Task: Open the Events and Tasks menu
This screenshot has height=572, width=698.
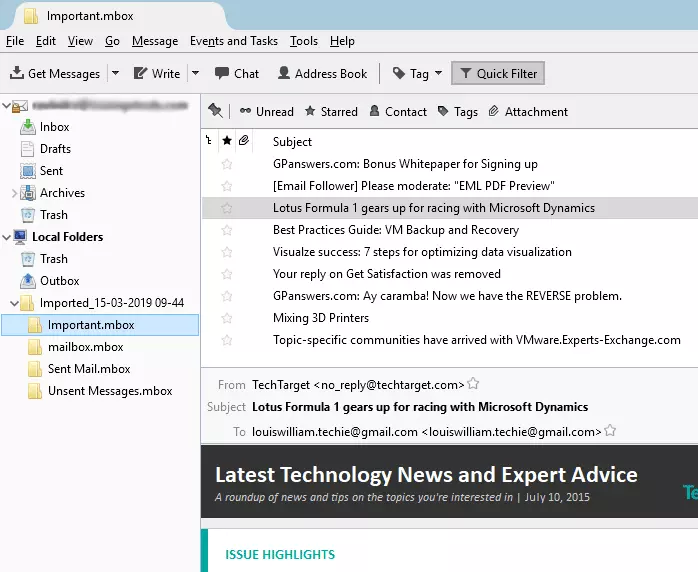Action: coord(234,41)
